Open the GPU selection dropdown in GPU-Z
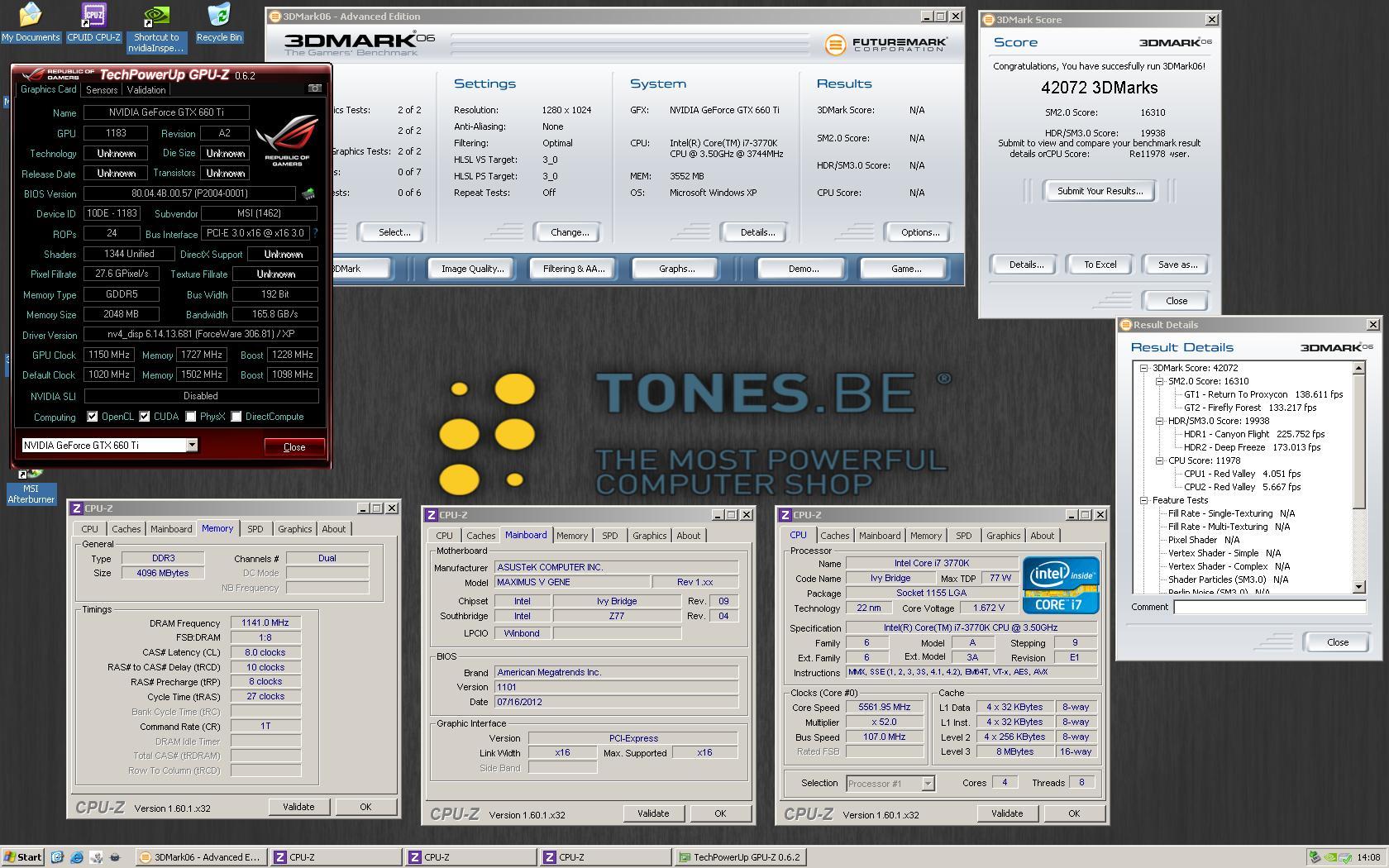The height and width of the screenshot is (868, 1389). click(192, 445)
